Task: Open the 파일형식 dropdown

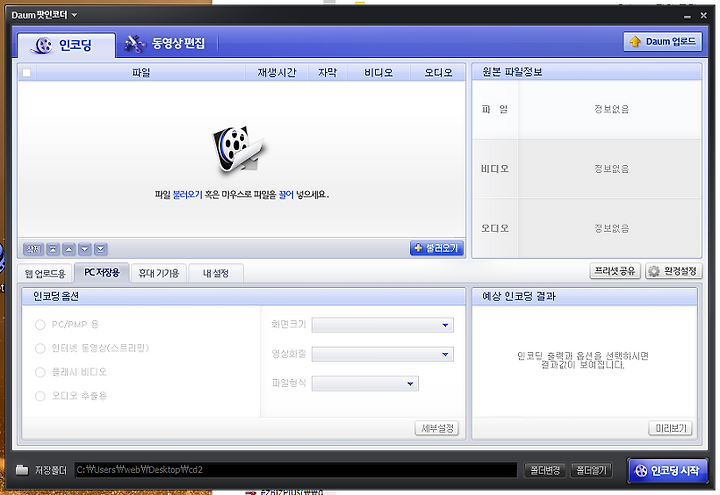Action: click(x=365, y=384)
